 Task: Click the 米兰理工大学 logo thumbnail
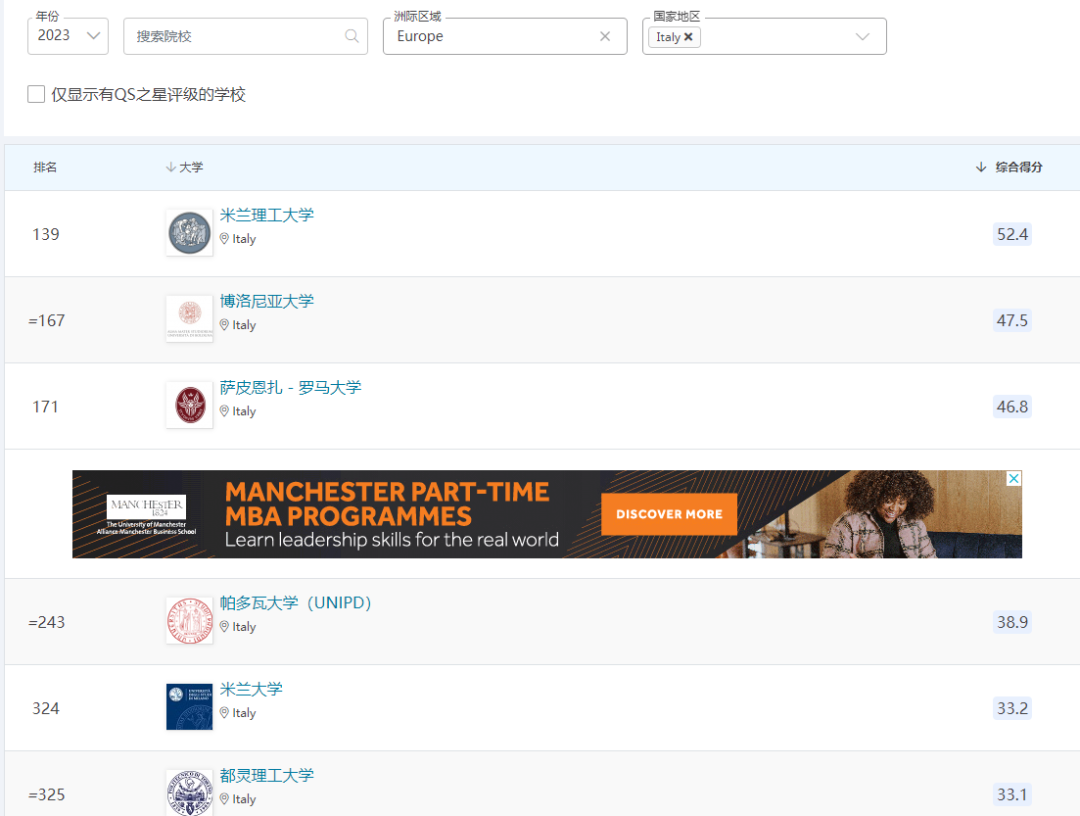[x=189, y=233]
